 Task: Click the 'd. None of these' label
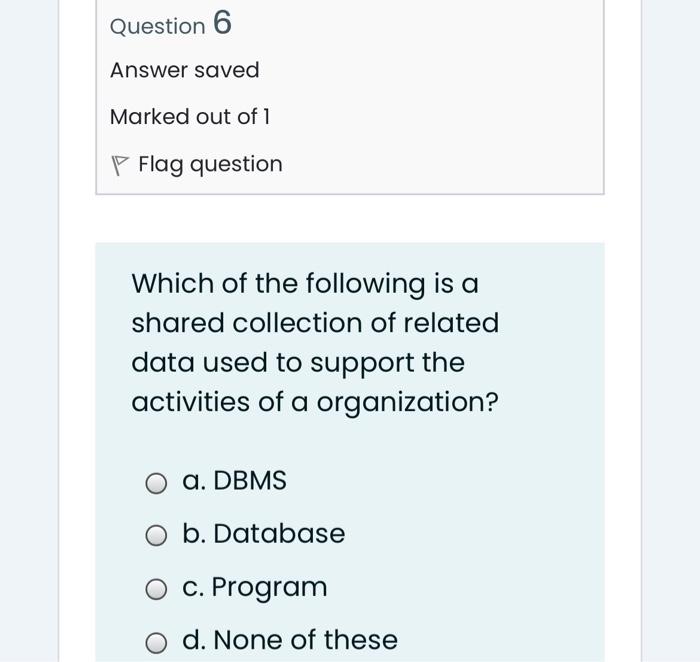(x=290, y=640)
